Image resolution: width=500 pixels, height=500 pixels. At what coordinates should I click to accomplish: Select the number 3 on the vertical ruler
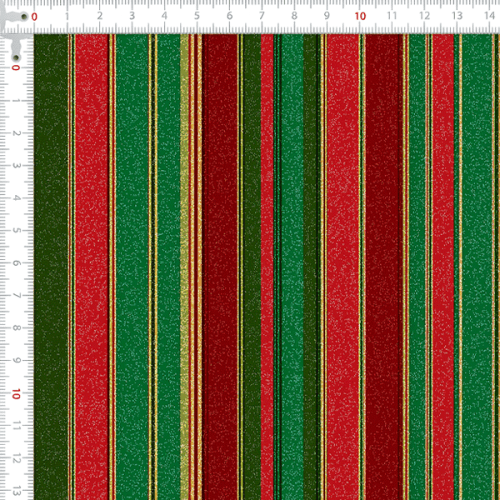16,165
